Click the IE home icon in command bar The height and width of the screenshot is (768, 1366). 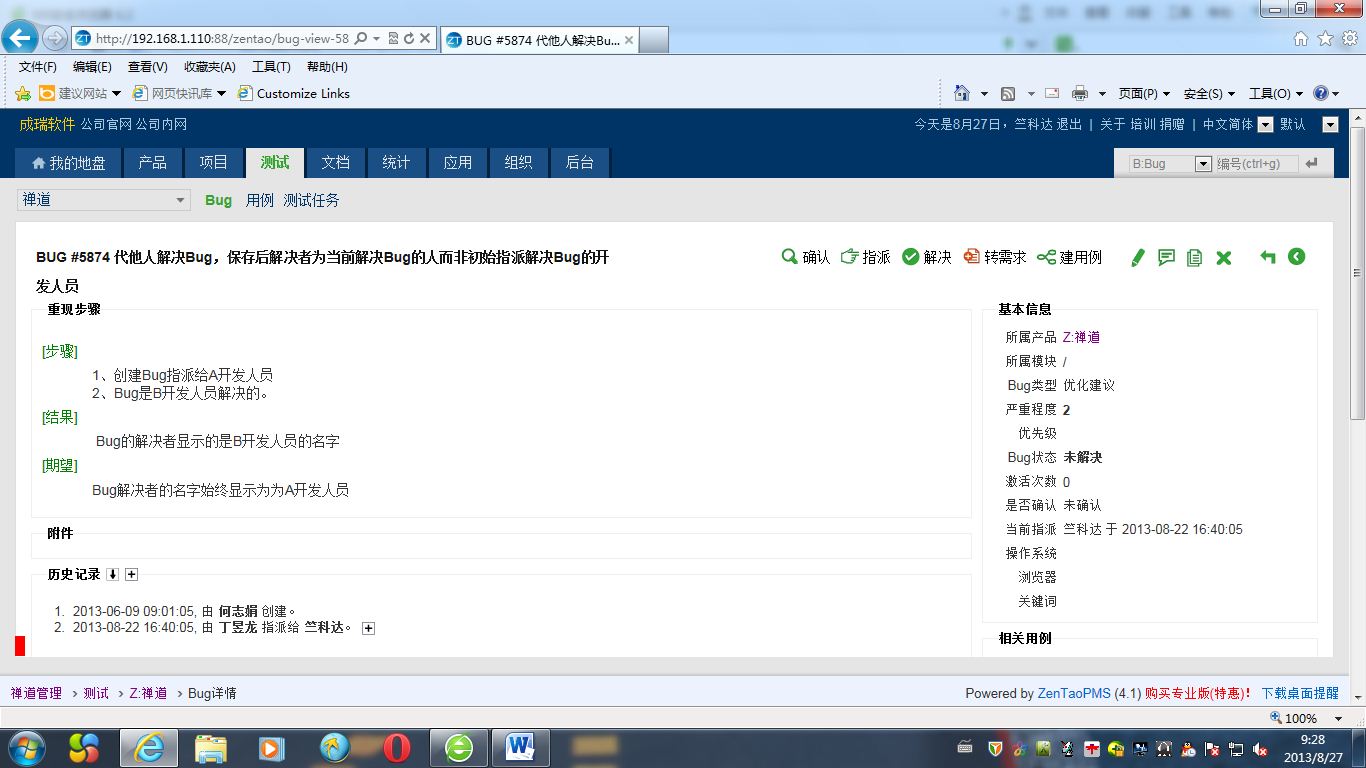(x=962, y=93)
